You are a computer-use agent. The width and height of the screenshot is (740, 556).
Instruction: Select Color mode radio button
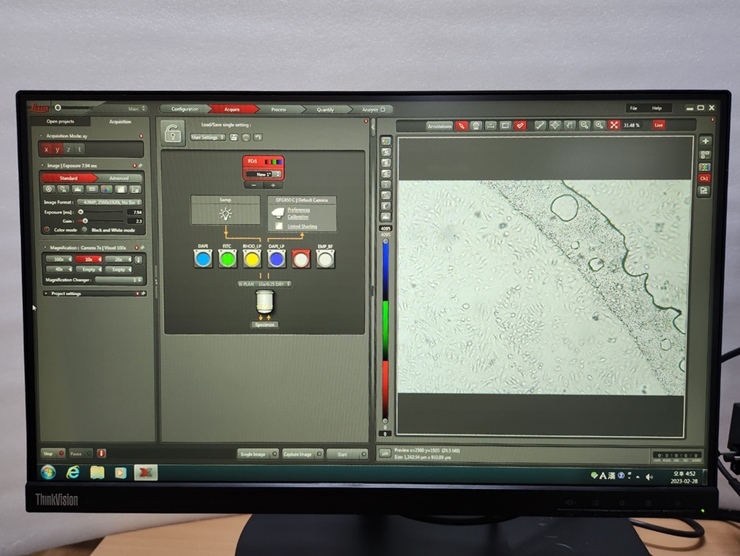click(x=46, y=230)
